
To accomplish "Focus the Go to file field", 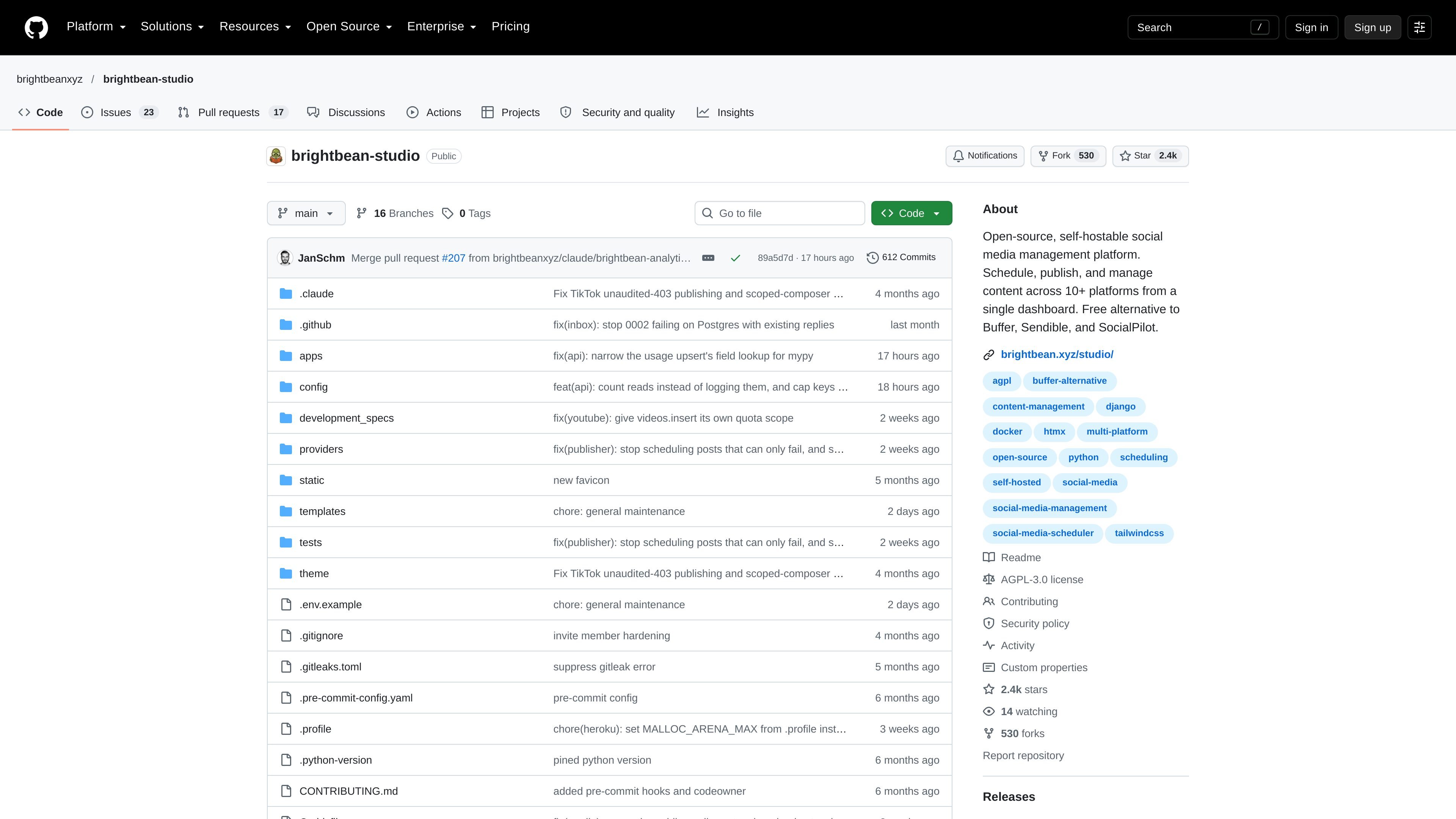I will coord(780,213).
